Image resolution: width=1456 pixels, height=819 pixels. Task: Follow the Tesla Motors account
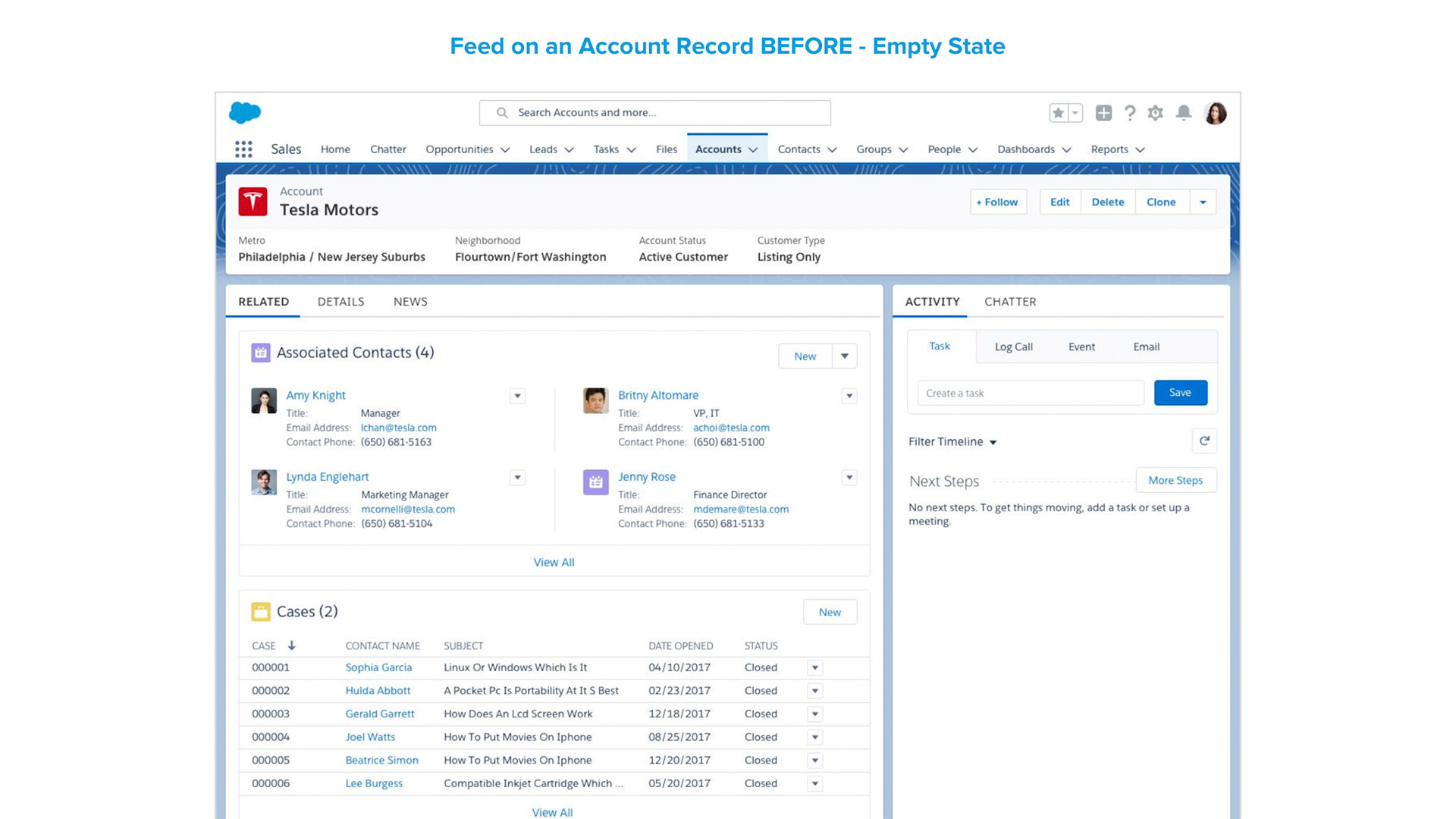coord(998,202)
